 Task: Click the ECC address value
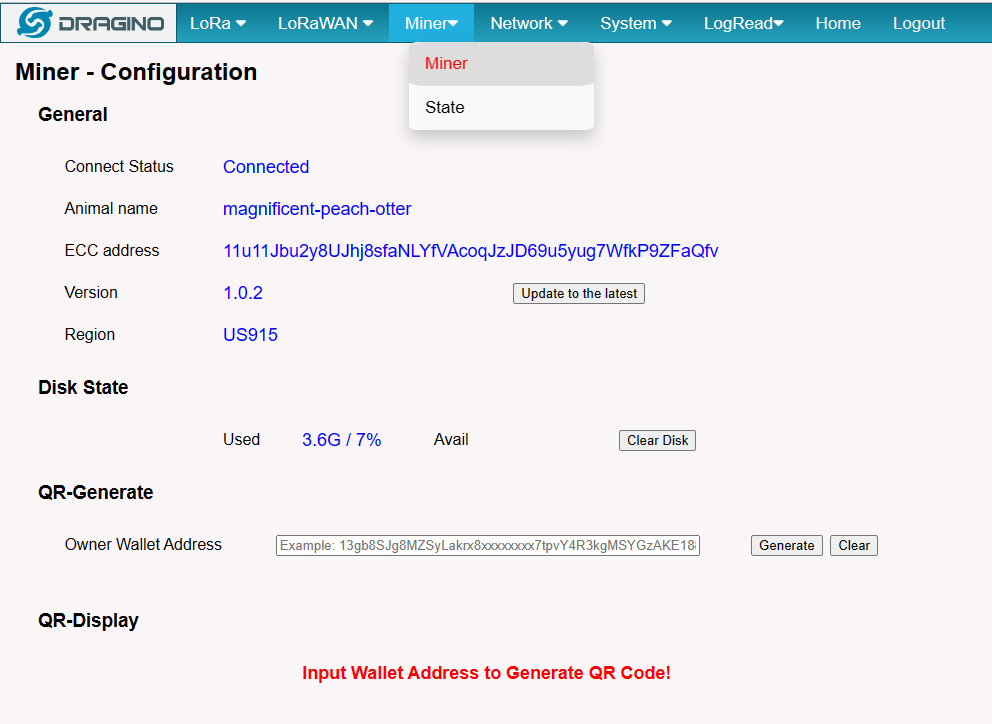point(471,251)
